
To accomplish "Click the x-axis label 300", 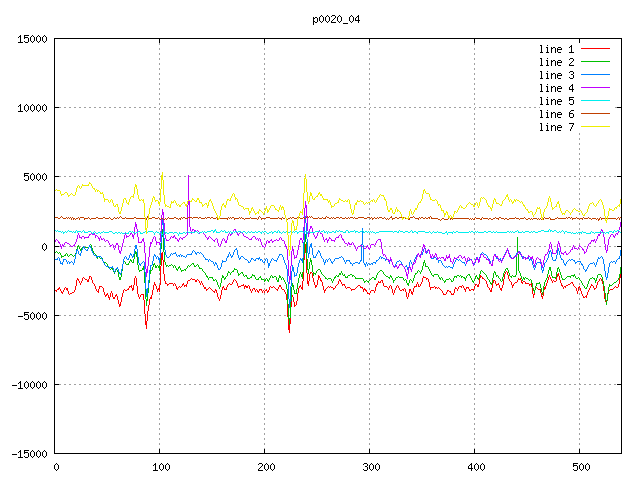I will coord(371,467).
